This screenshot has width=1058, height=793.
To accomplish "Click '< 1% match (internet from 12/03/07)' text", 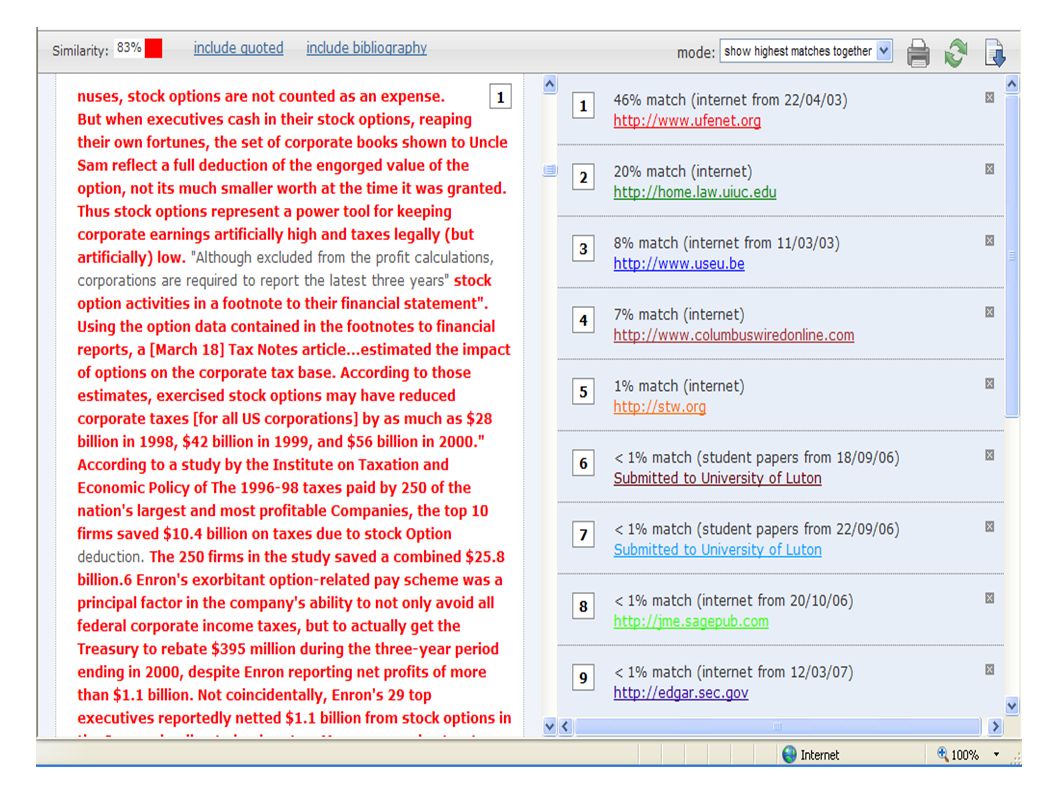I will tap(733, 672).
